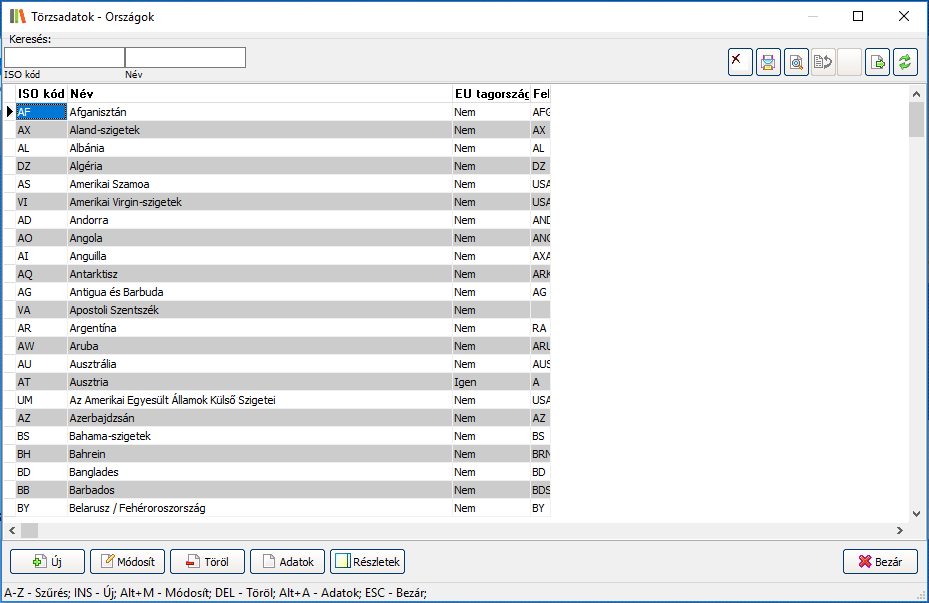Click the red X clear filter icon
The image size is (929, 603).
click(740, 62)
